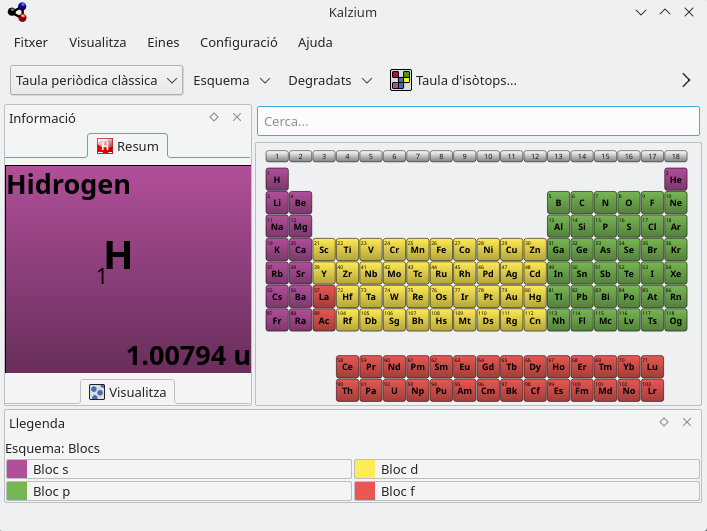This screenshot has width=707, height=531.
Task: Select the Actinium (Ac) element tile
Action: pos(324,320)
